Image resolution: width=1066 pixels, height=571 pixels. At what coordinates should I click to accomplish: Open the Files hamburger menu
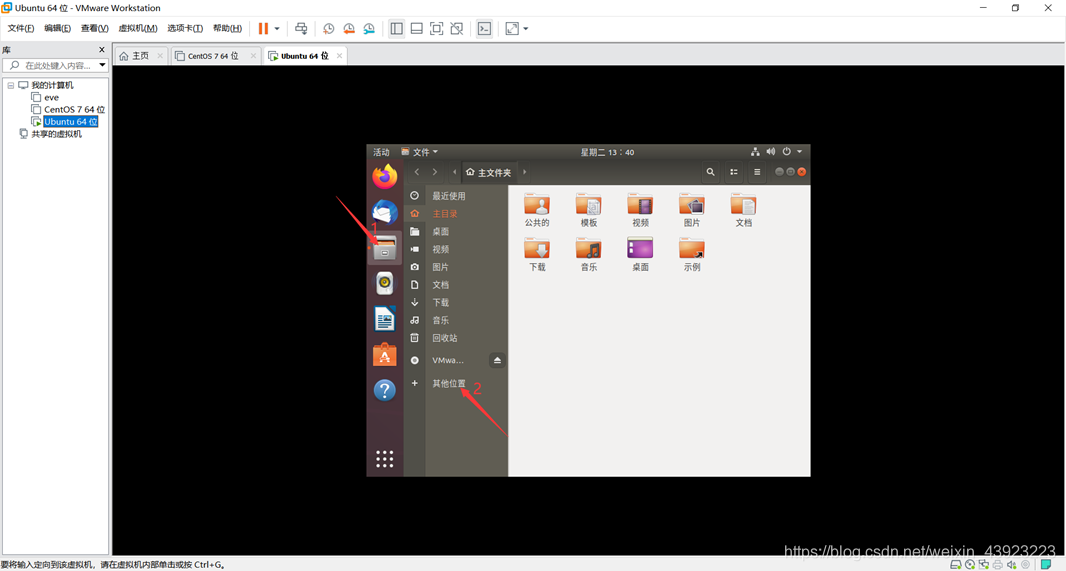(757, 172)
